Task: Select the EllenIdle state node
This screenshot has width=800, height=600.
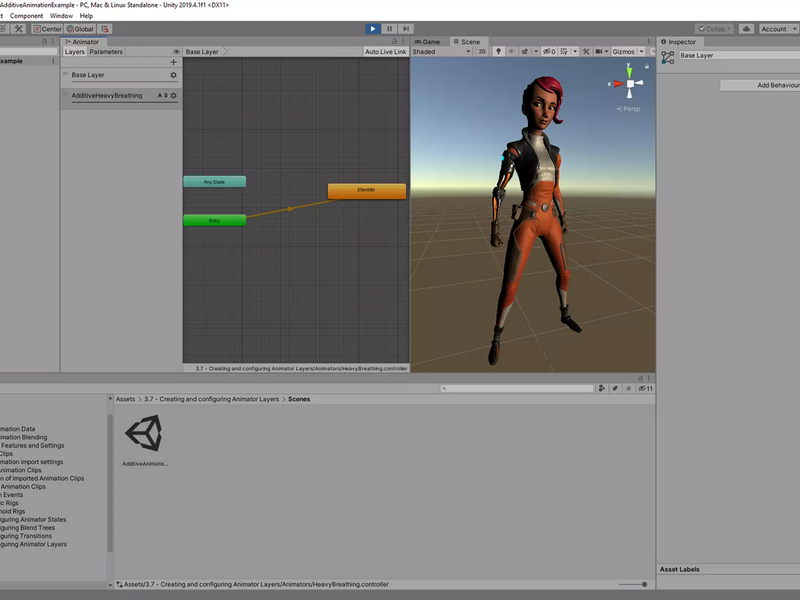Action: click(x=366, y=191)
